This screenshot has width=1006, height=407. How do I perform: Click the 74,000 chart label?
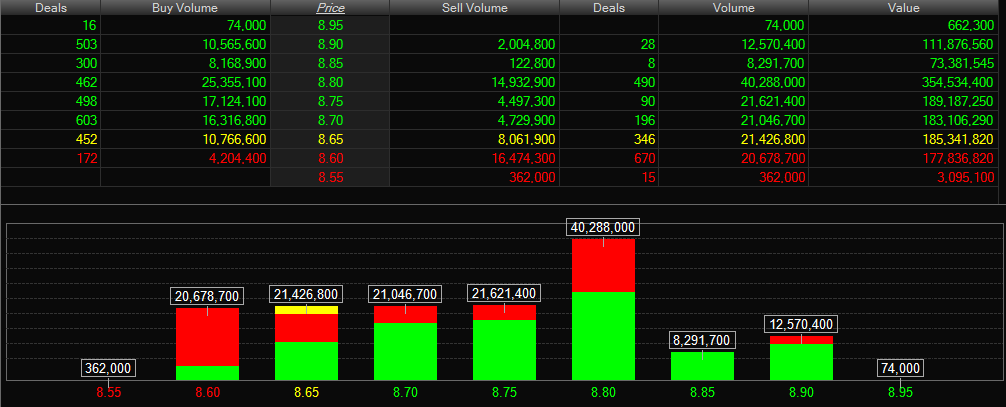click(x=900, y=368)
